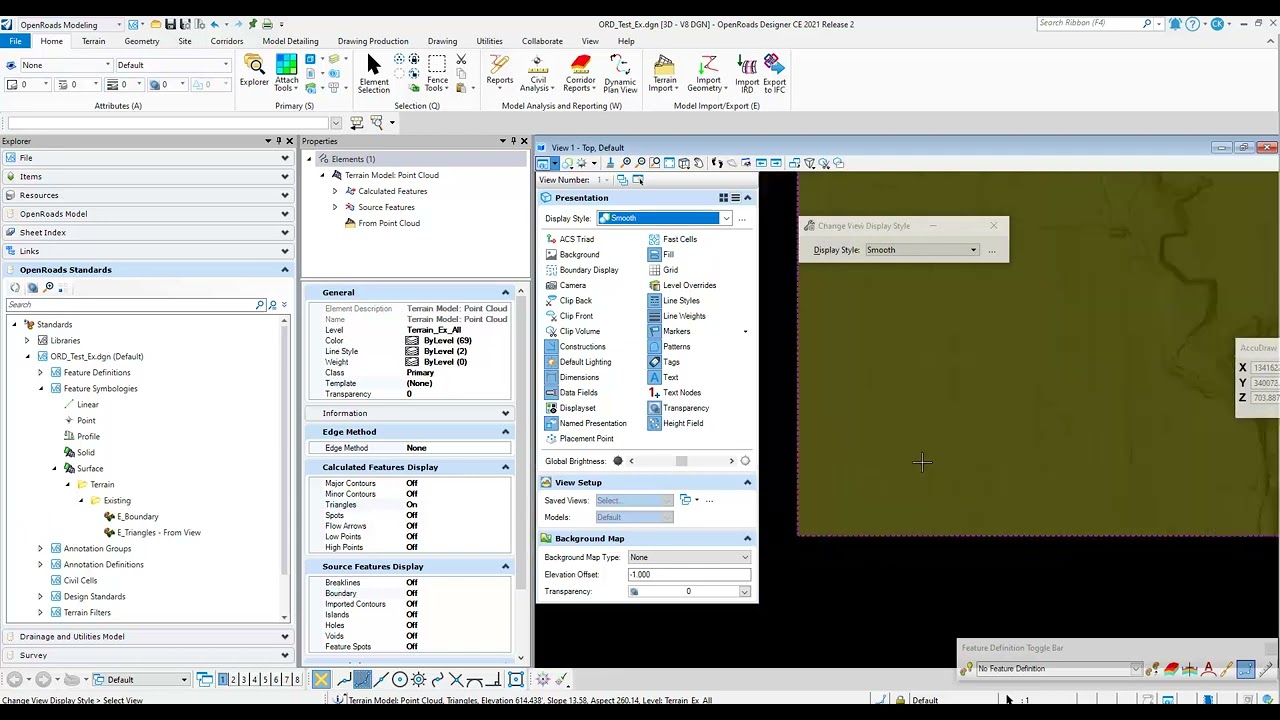Open the Display Style dropdown in Presentation

coord(726,218)
